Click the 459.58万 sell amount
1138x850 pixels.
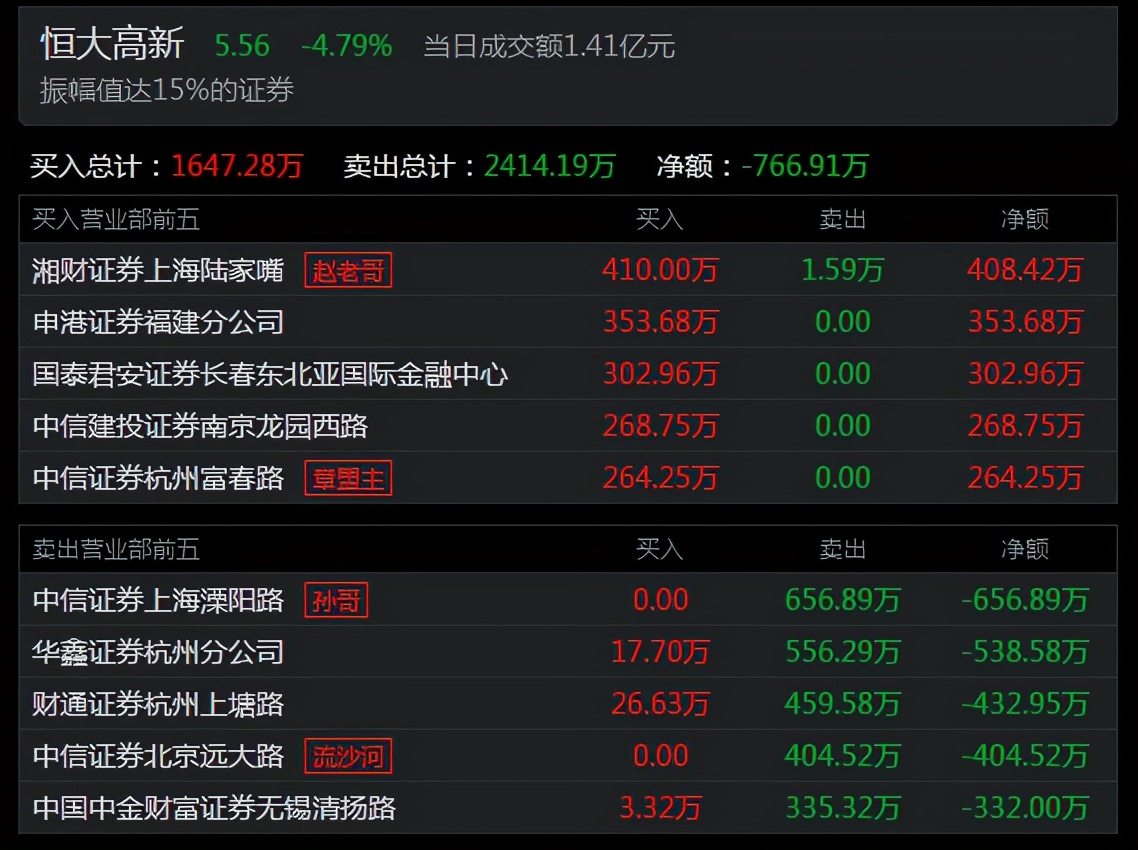pos(843,704)
